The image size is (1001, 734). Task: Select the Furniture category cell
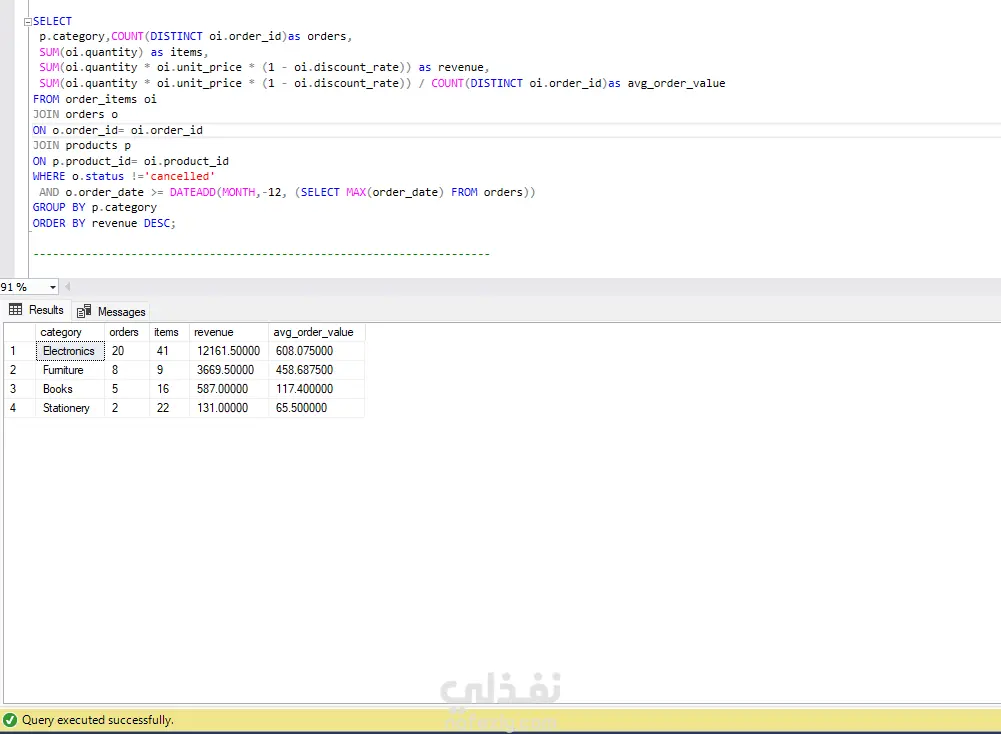[70, 370]
